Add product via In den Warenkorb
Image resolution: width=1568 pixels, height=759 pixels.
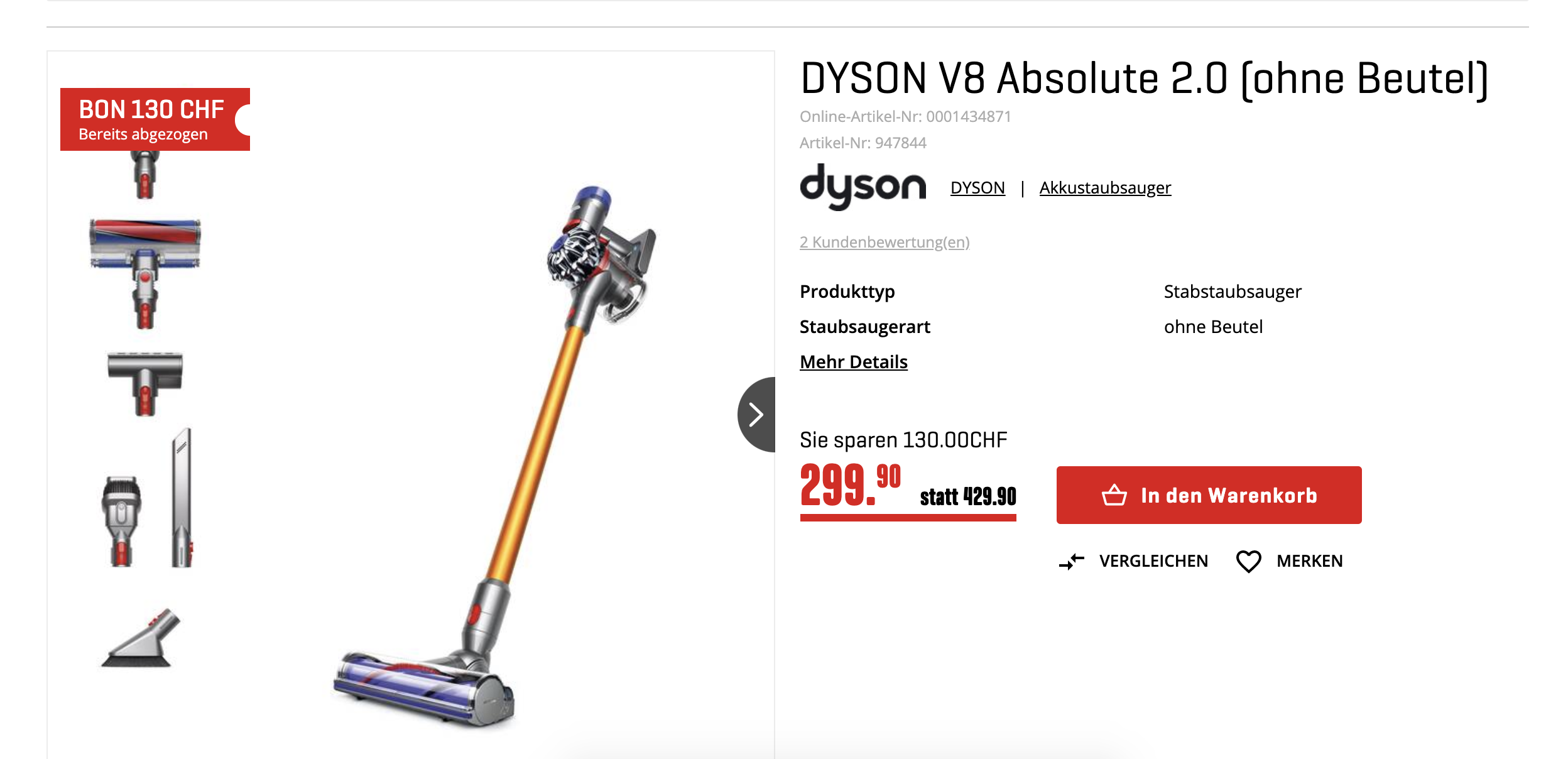pos(1209,495)
